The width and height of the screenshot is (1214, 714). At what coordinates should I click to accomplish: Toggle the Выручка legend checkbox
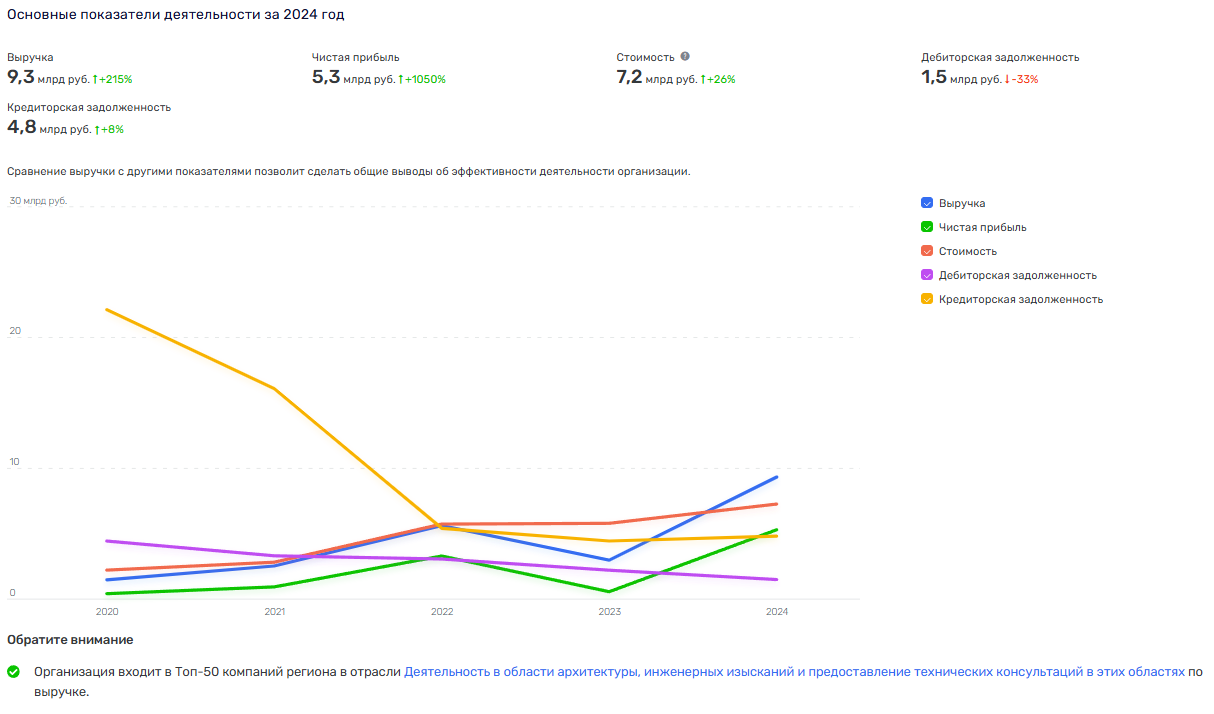coord(927,203)
